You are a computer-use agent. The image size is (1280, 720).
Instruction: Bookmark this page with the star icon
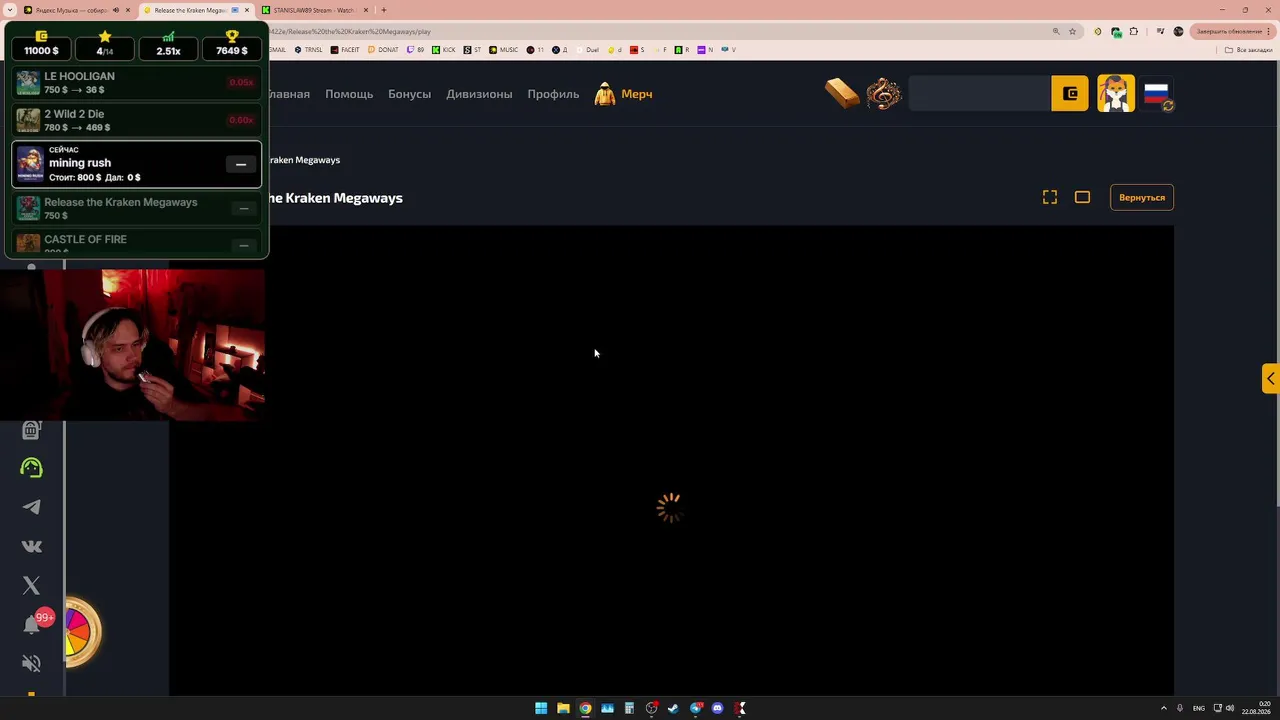(1072, 31)
